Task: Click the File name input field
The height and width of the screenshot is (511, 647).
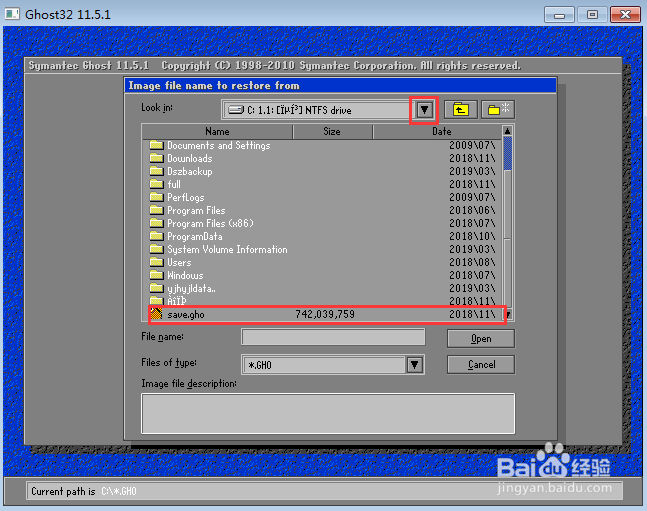Action: tap(333, 337)
